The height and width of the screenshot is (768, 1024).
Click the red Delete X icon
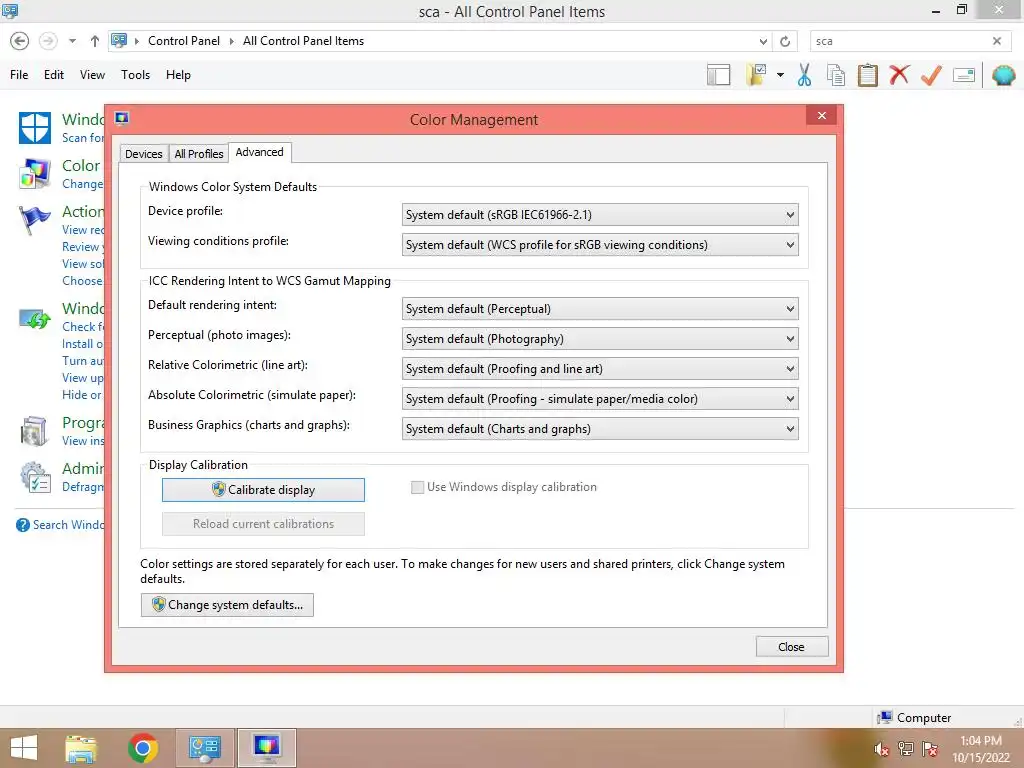899,74
